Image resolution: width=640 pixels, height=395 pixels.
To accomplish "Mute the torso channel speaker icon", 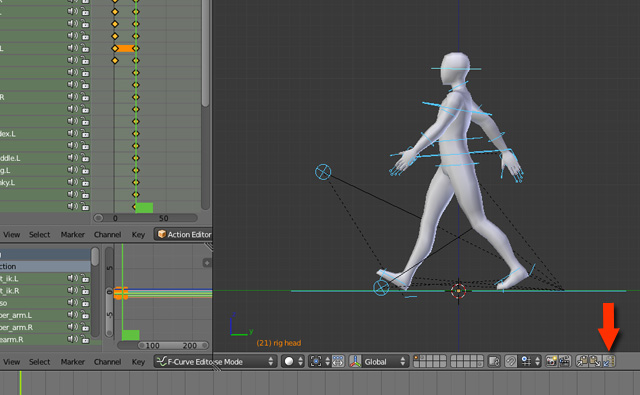I will tap(73, 302).
